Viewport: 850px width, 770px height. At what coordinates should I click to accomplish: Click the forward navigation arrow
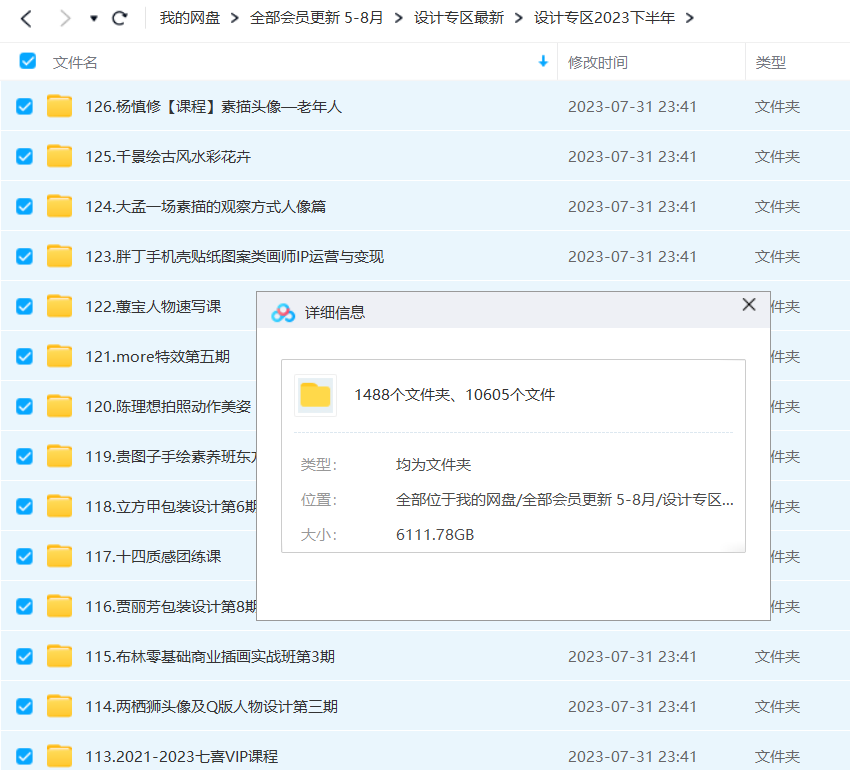pos(65,18)
